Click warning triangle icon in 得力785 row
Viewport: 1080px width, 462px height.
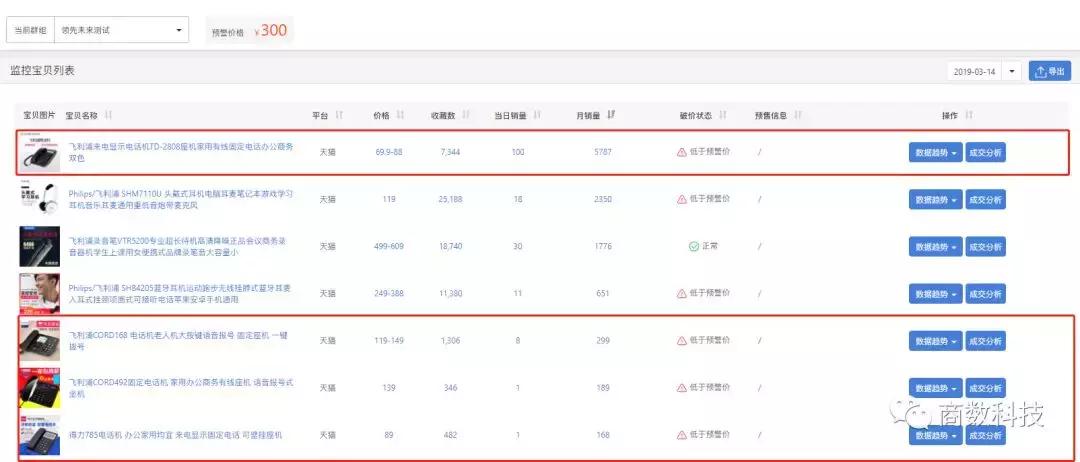[x=682, y=435]
